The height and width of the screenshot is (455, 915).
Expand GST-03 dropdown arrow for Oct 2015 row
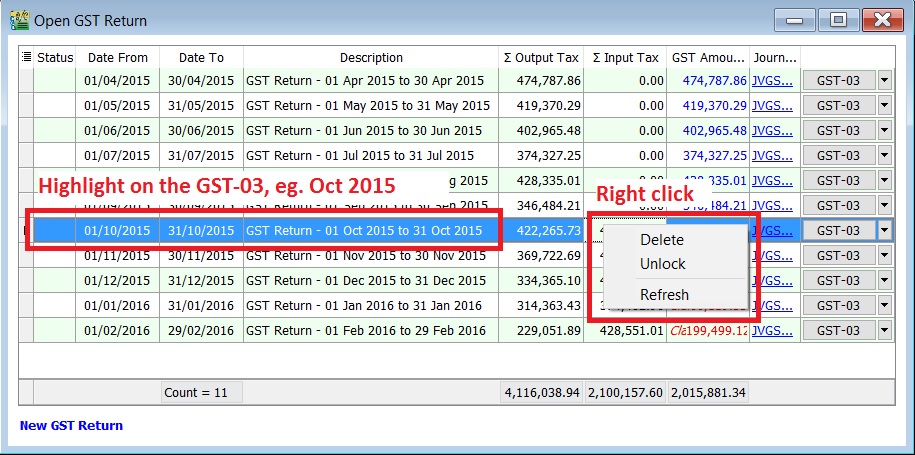tap(885, 230)
